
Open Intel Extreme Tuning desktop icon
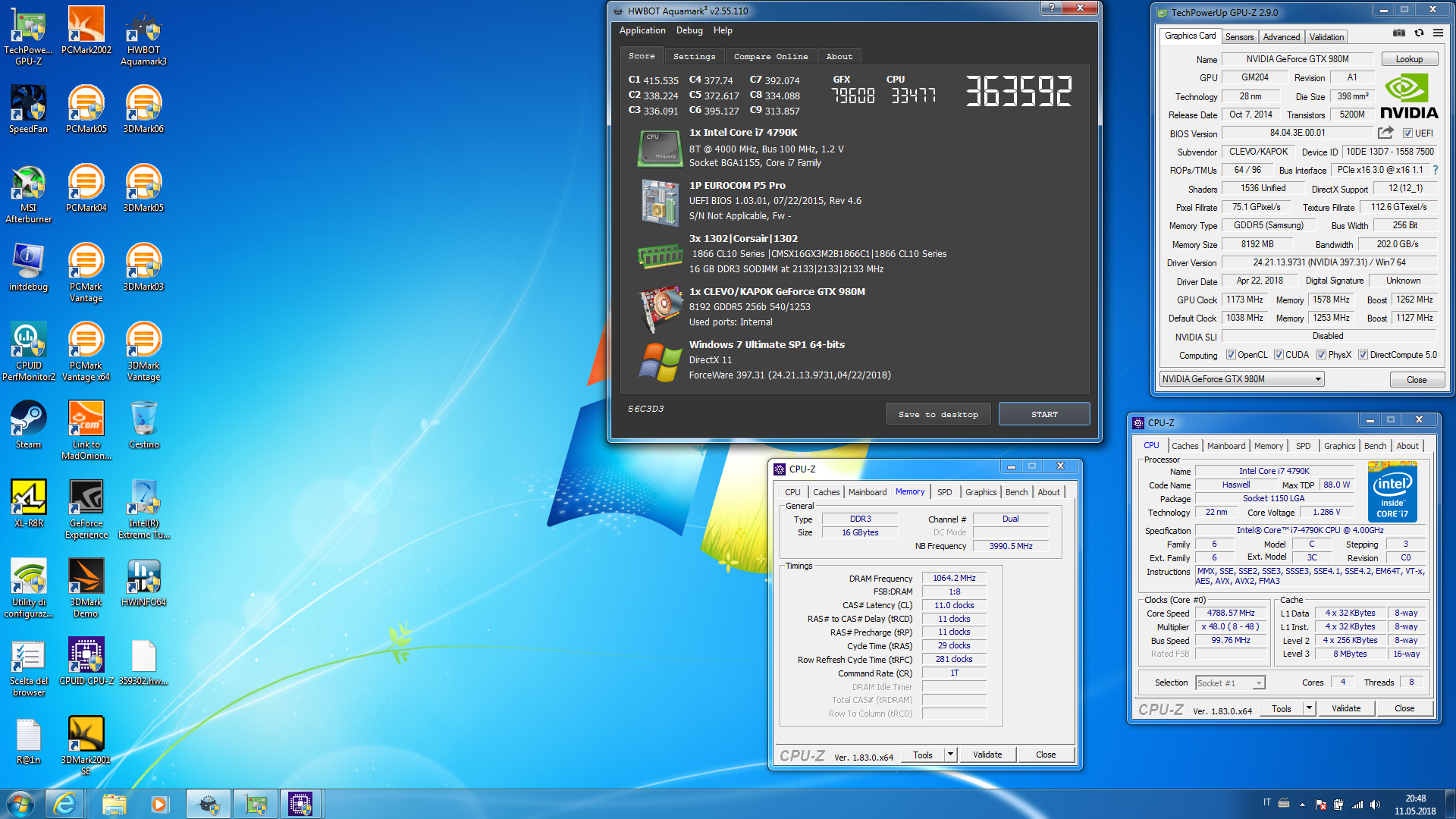(143, 509)
